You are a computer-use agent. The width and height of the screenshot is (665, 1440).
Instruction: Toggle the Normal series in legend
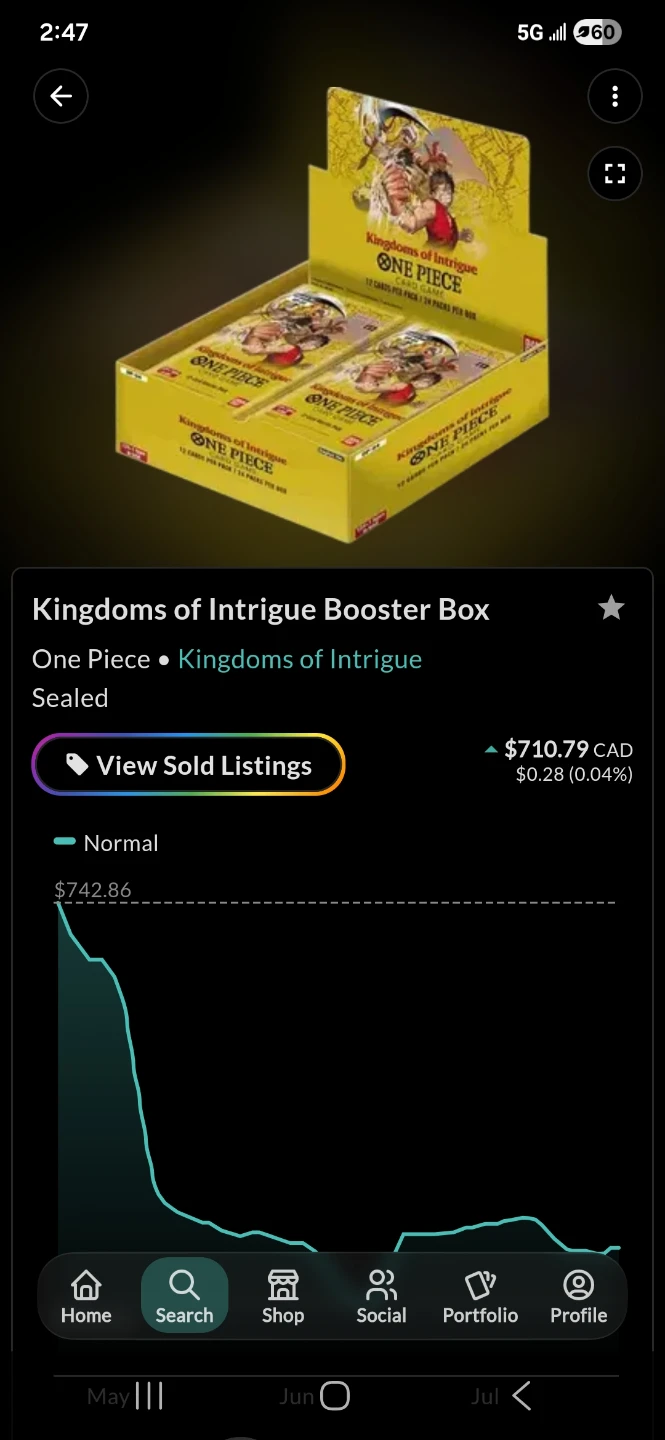click(106, 843)
